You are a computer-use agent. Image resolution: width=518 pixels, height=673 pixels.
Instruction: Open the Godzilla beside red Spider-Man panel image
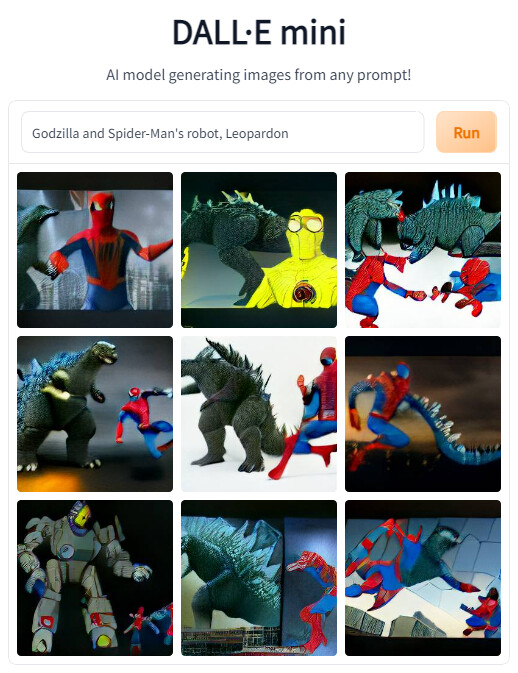tap(259, 578)
